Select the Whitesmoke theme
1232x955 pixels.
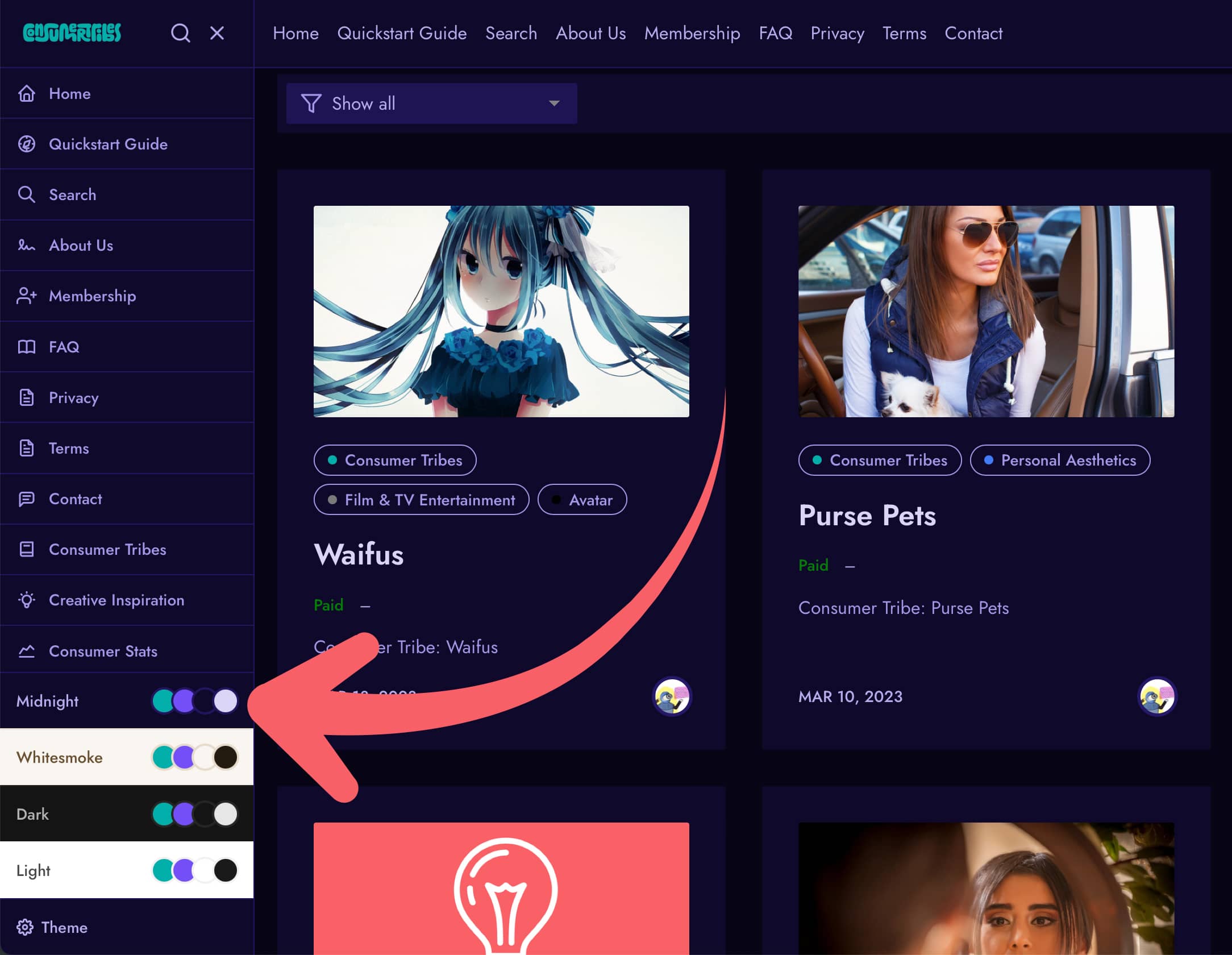point(127,757)
